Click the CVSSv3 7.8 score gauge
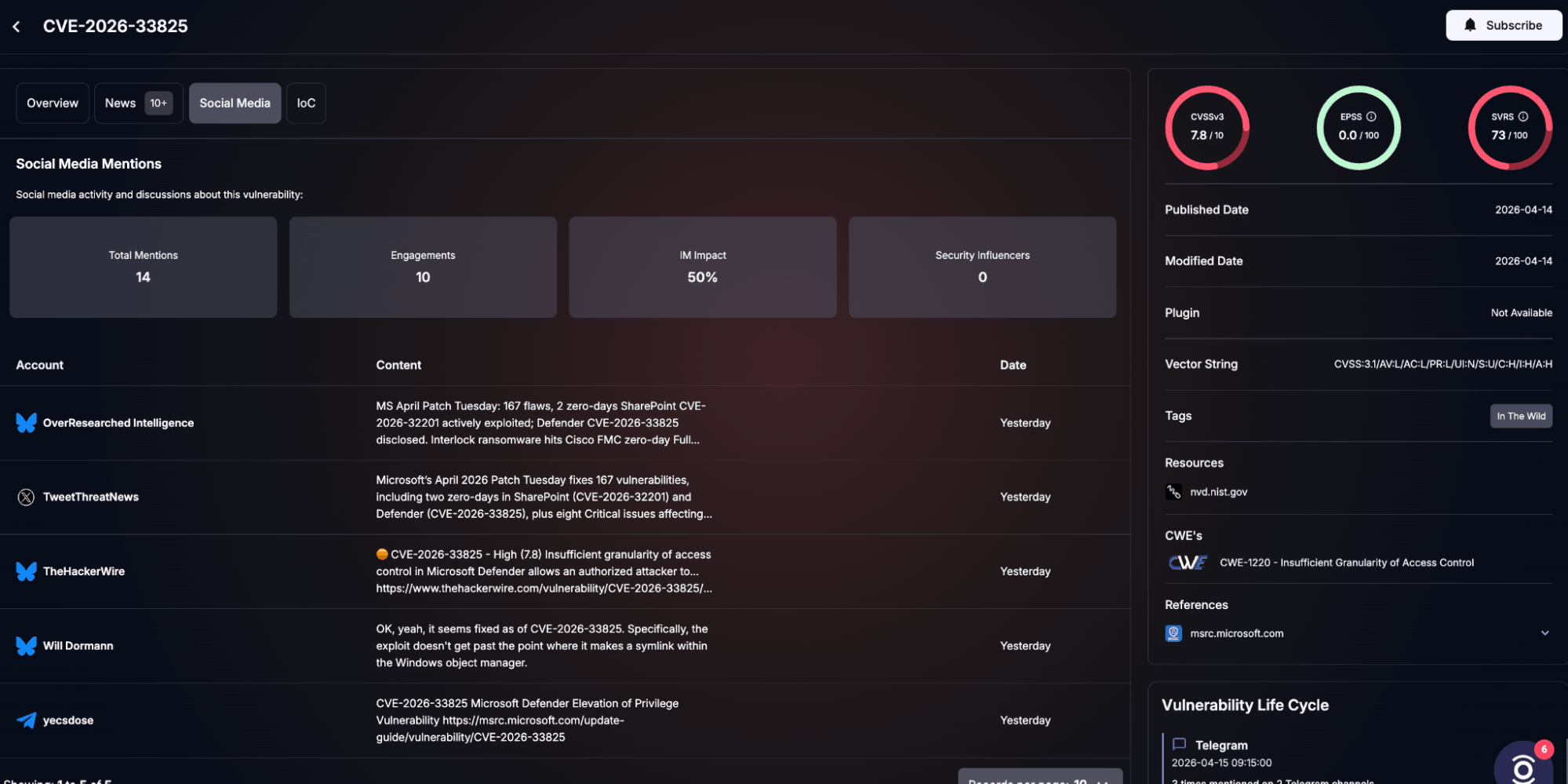 pyautogui.click(x=1207, y=128)
